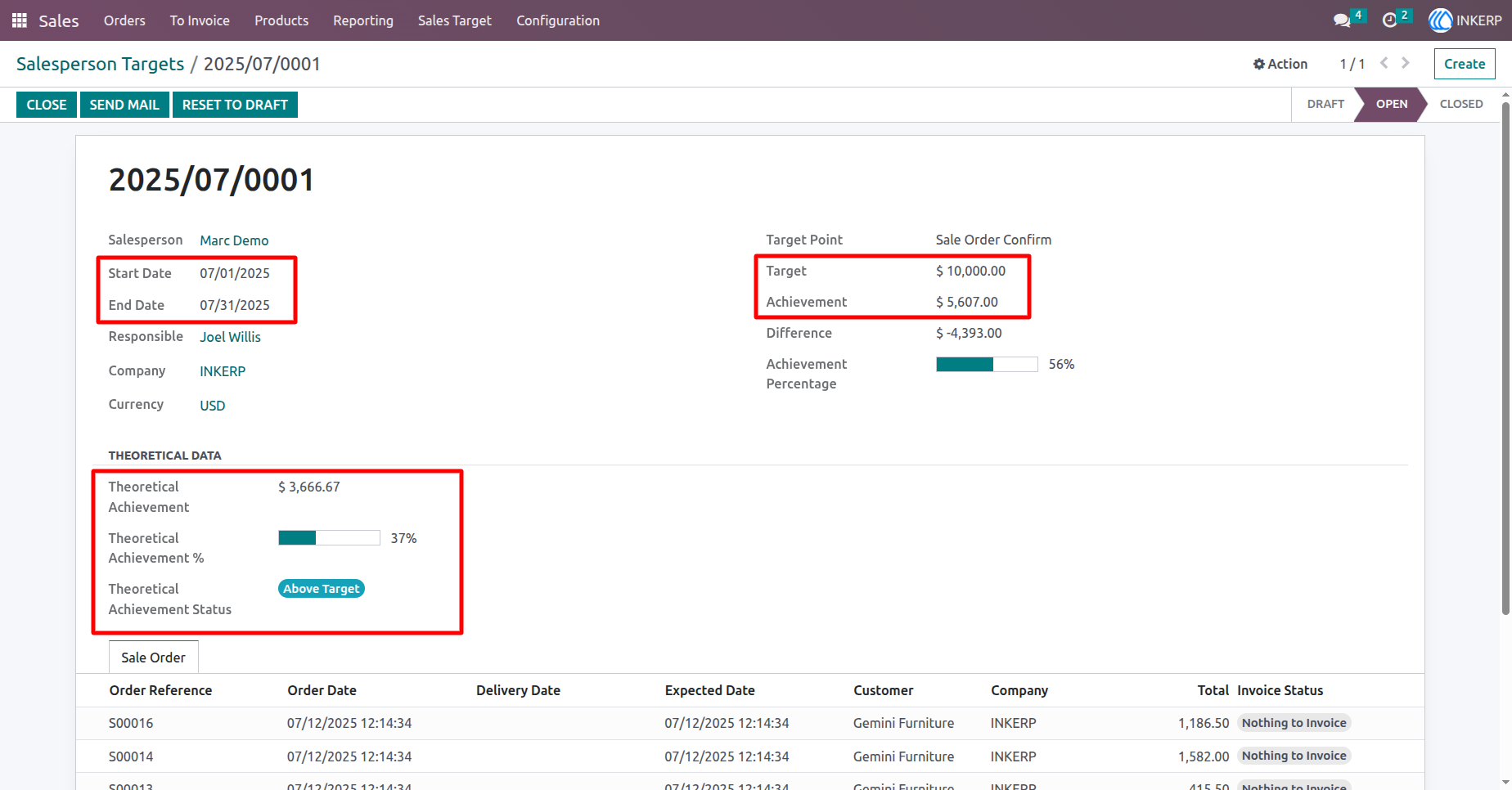Sort by Total column header
Viewport: 1512px width, 790px height.
tap(1213, 690)
